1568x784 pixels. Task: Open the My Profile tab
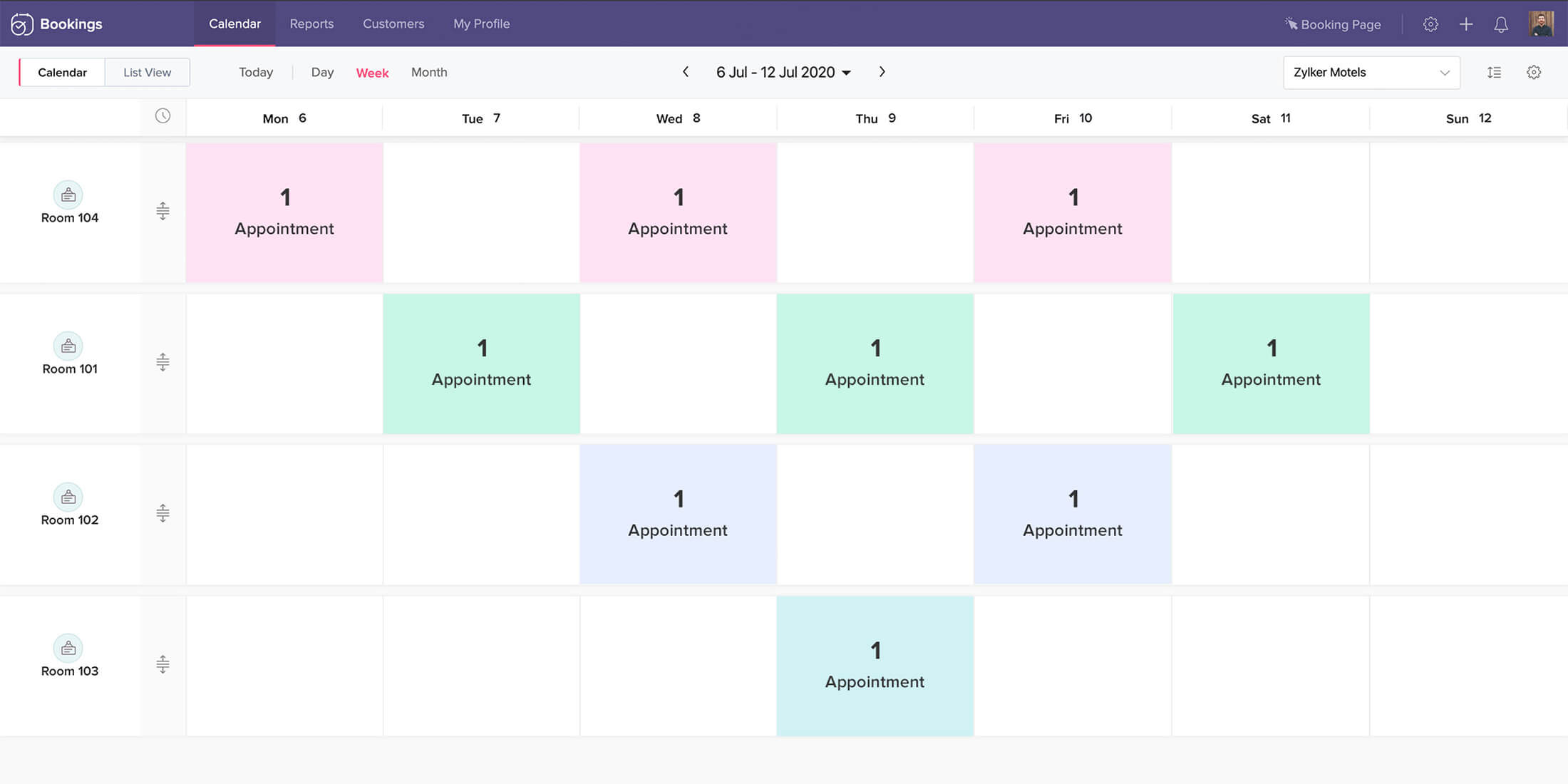[482, 24]
